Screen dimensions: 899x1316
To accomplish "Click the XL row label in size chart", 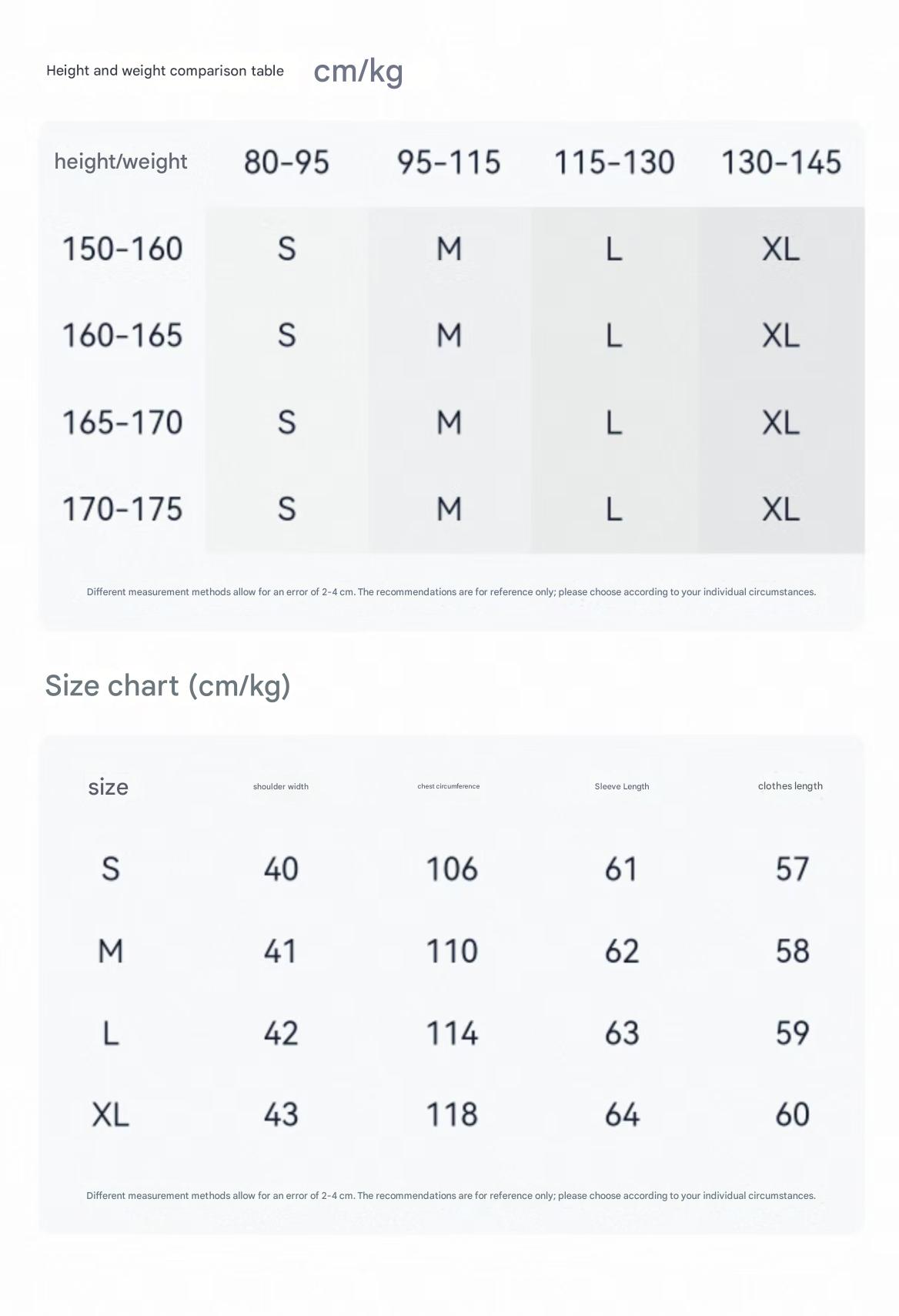I will (110, 1115).
